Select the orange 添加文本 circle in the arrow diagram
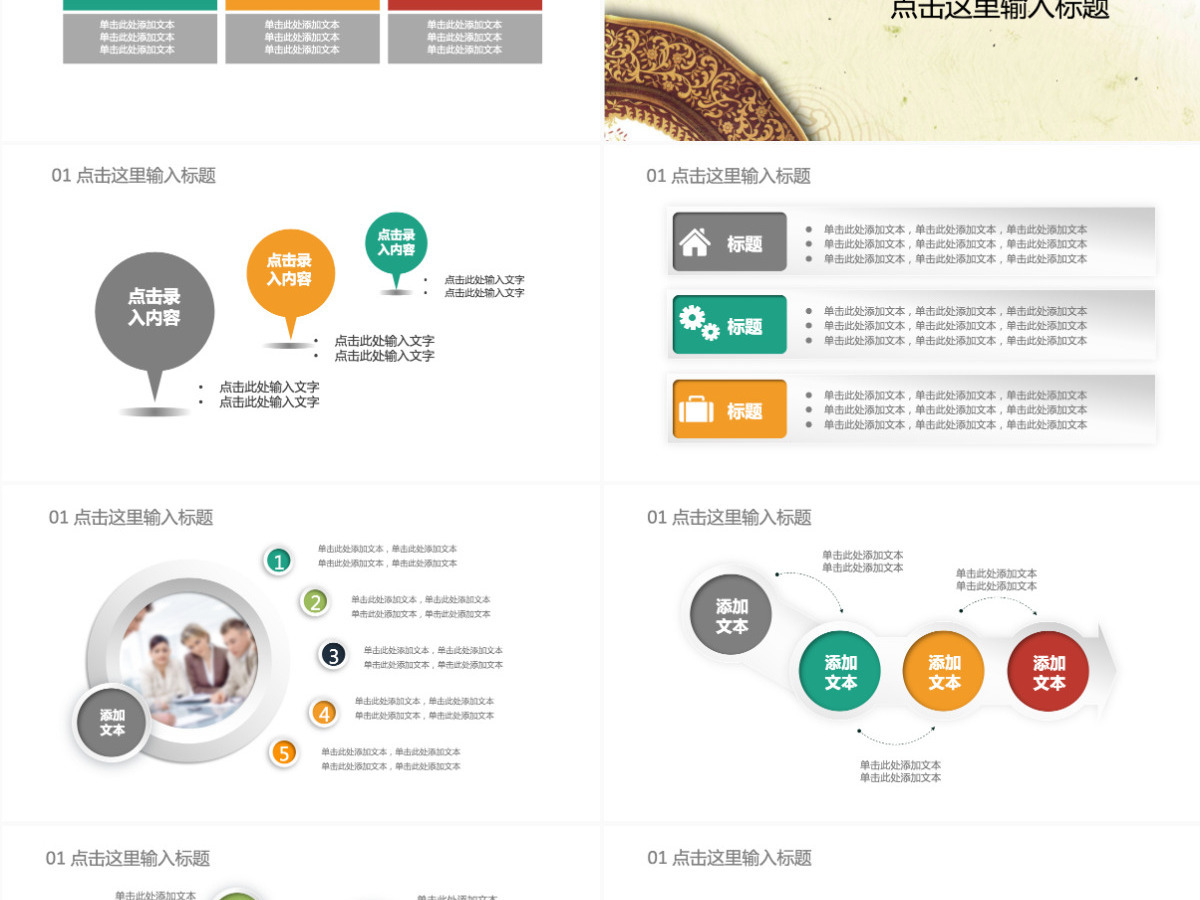This screenshot has width=1200, height=900. 944,672
